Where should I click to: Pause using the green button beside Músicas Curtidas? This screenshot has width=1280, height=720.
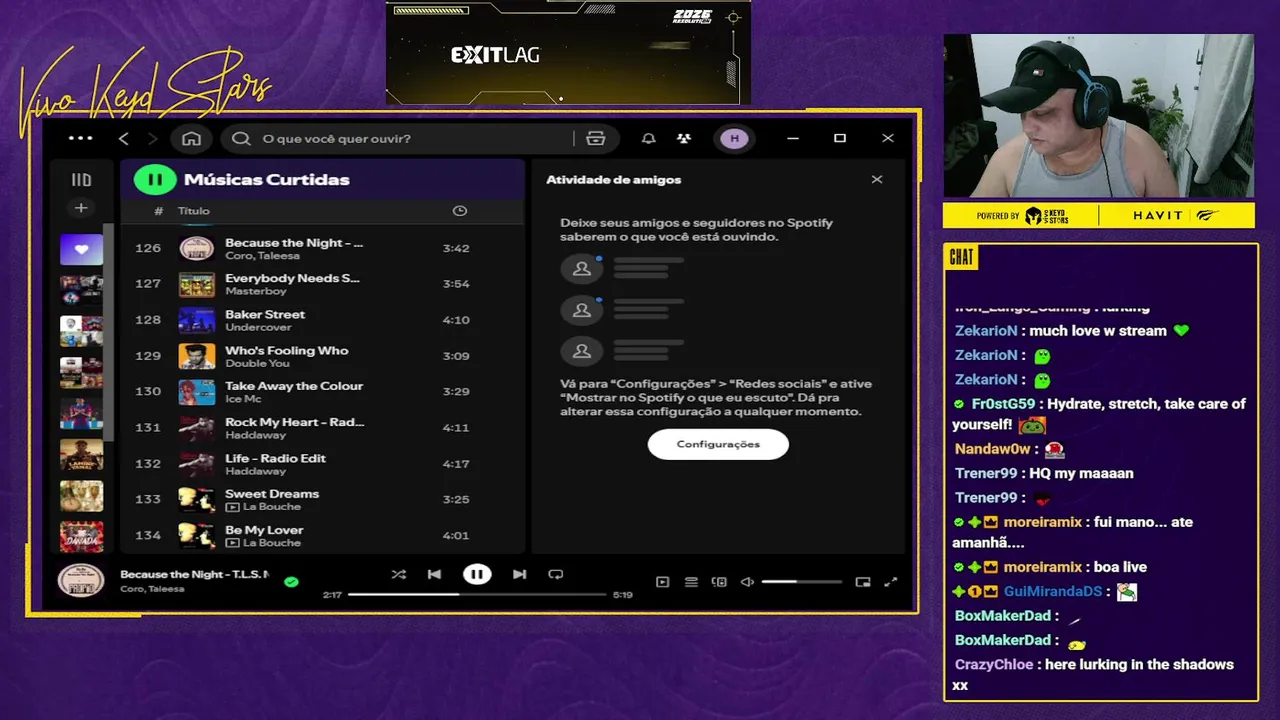click(155, 180)
